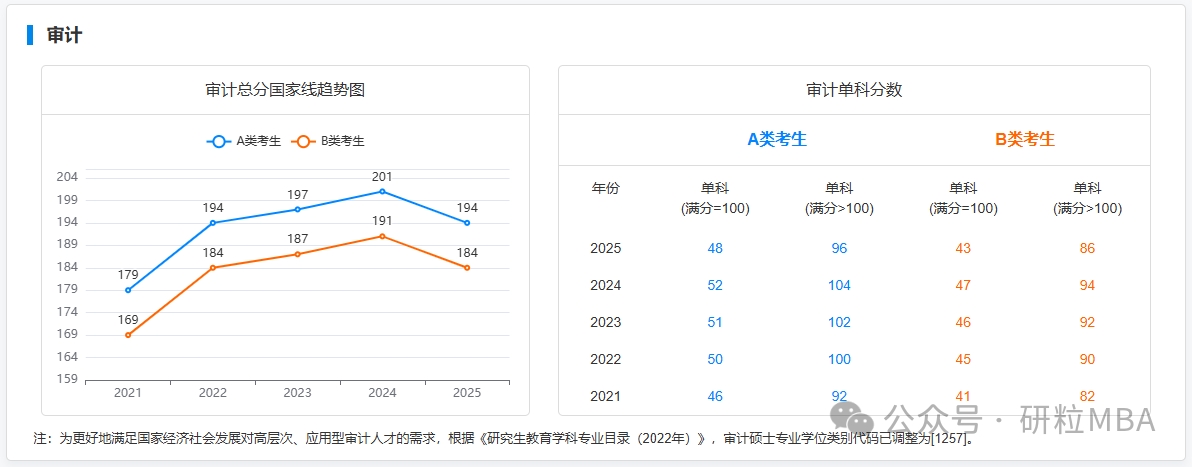This screenshot has height=467, width=1192.
Task: Click year 2024 in the table's 年份 column
Action: click(x=605, y=286)
